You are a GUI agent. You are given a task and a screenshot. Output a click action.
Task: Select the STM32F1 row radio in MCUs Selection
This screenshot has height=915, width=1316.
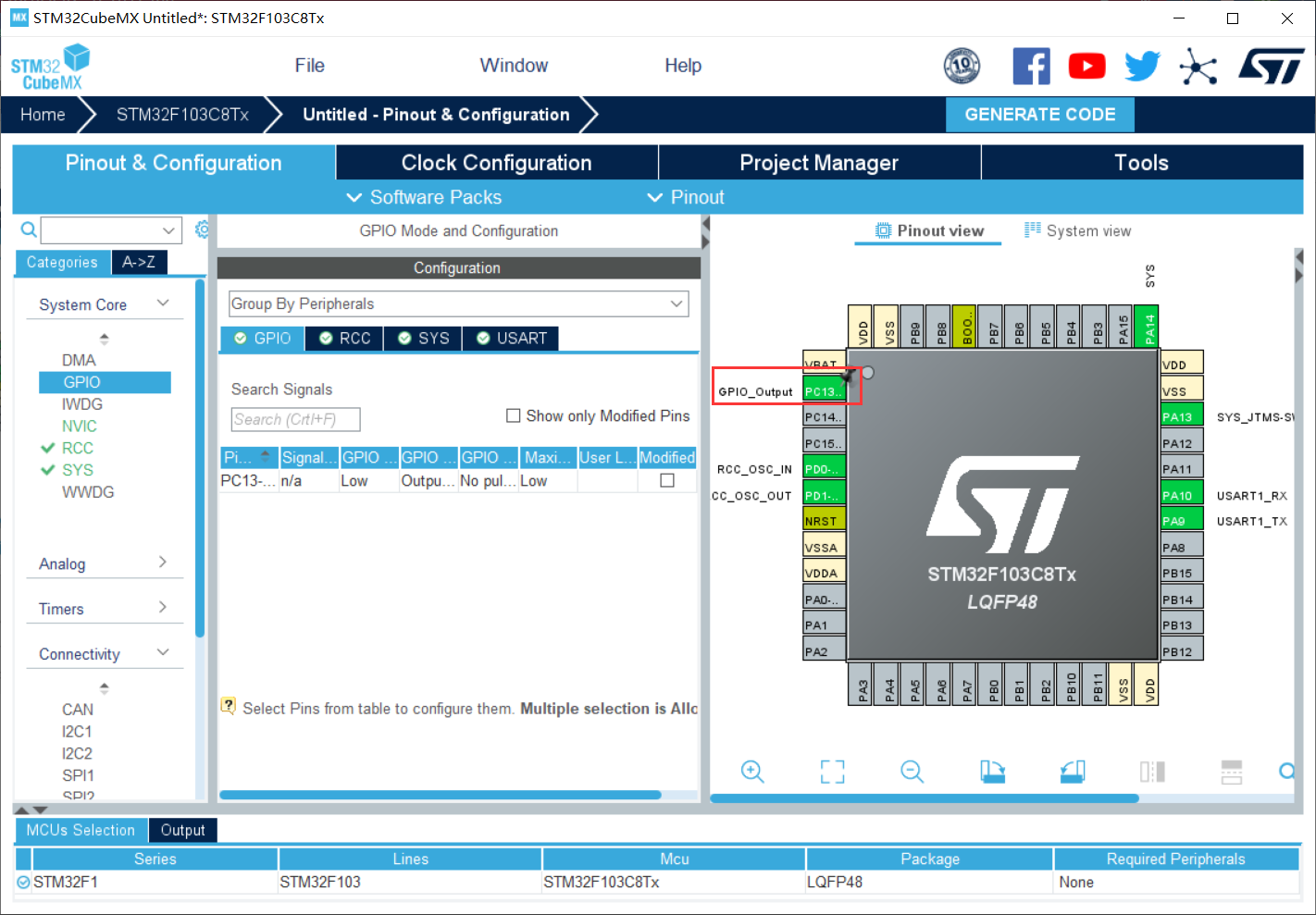coord(23,882)
